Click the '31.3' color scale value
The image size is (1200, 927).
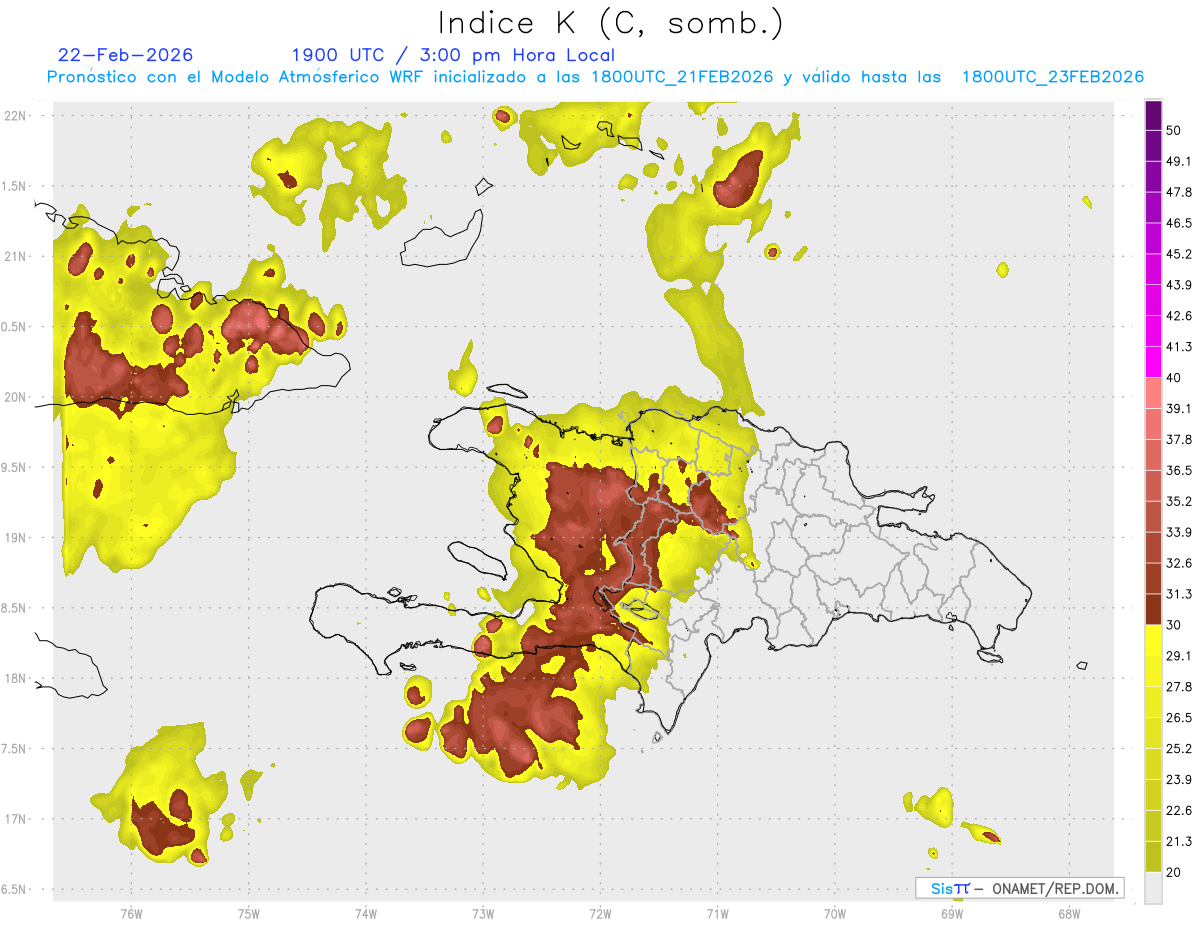click(x=1179, y=594)
